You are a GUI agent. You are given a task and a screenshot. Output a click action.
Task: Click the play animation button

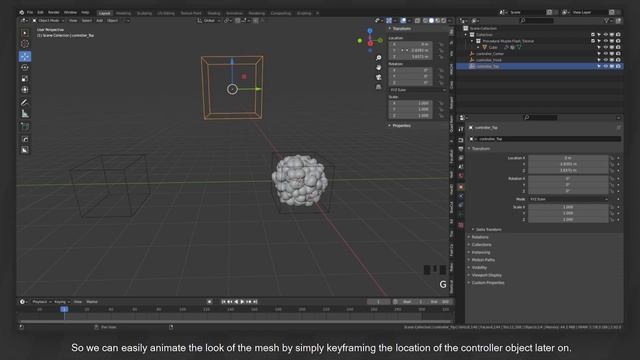pos(242,302)
